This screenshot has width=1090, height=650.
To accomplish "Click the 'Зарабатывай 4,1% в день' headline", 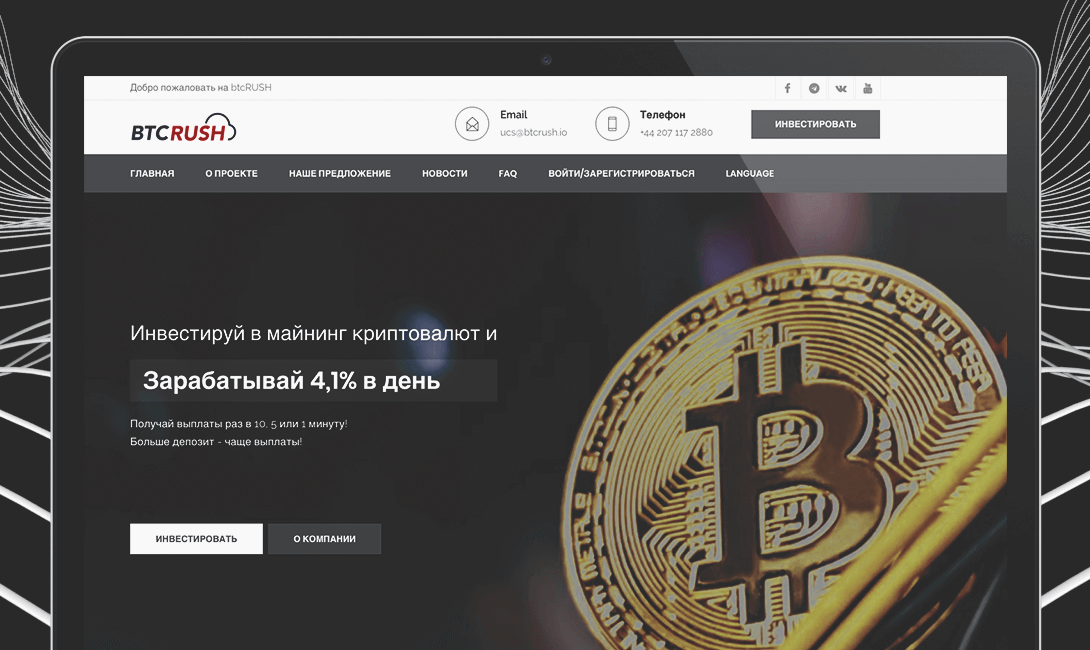I will (291, 381).
